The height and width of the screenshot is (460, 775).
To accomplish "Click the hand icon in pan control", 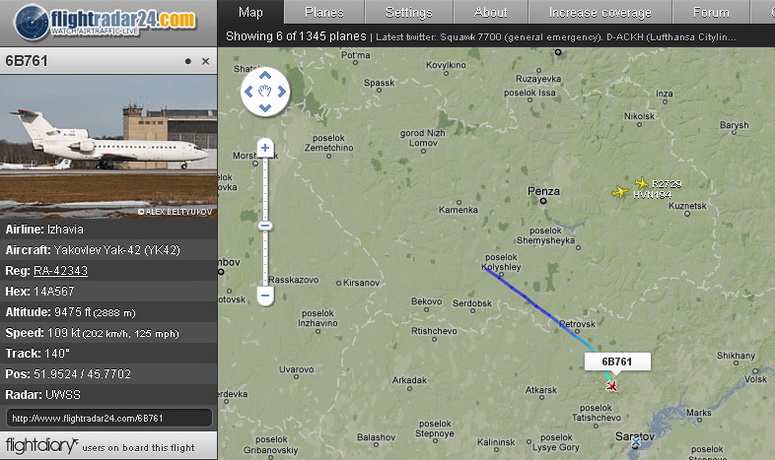I will tap(265, 91).
